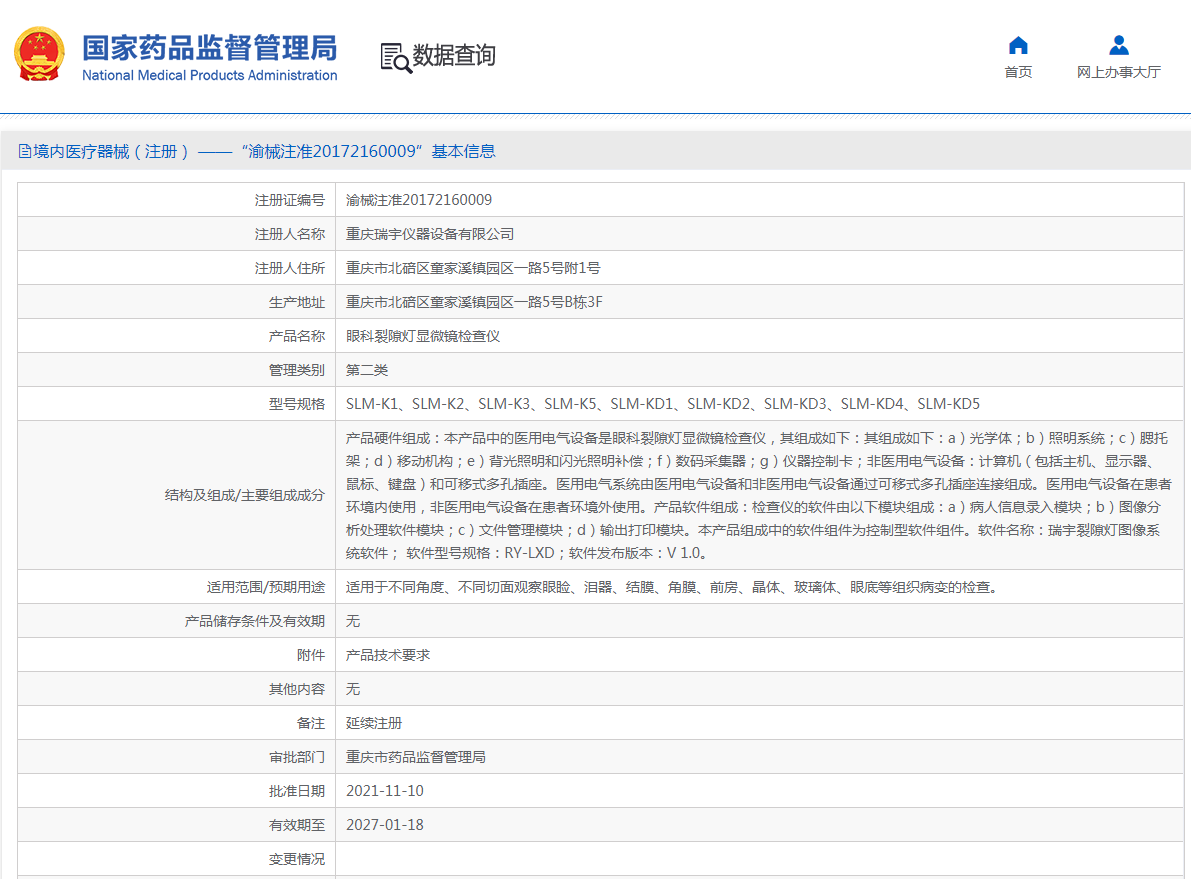Click the 数据查询 magnifier document icon
The height and width of the screenshot is (879, 1191).
pyautogui.click(x=395, y=57)
